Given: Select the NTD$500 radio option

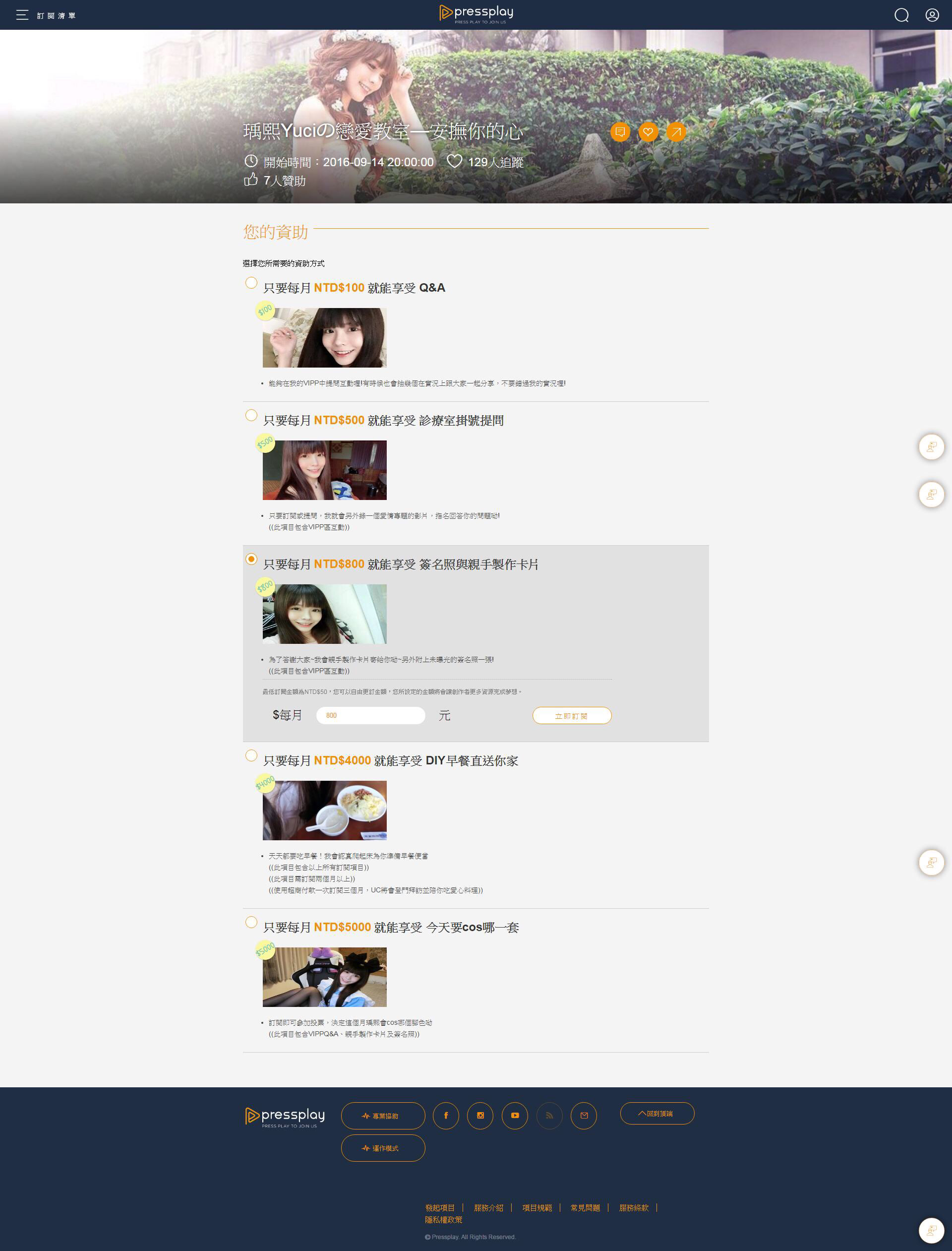Looking at the screenshot, I should click(251, 416).
